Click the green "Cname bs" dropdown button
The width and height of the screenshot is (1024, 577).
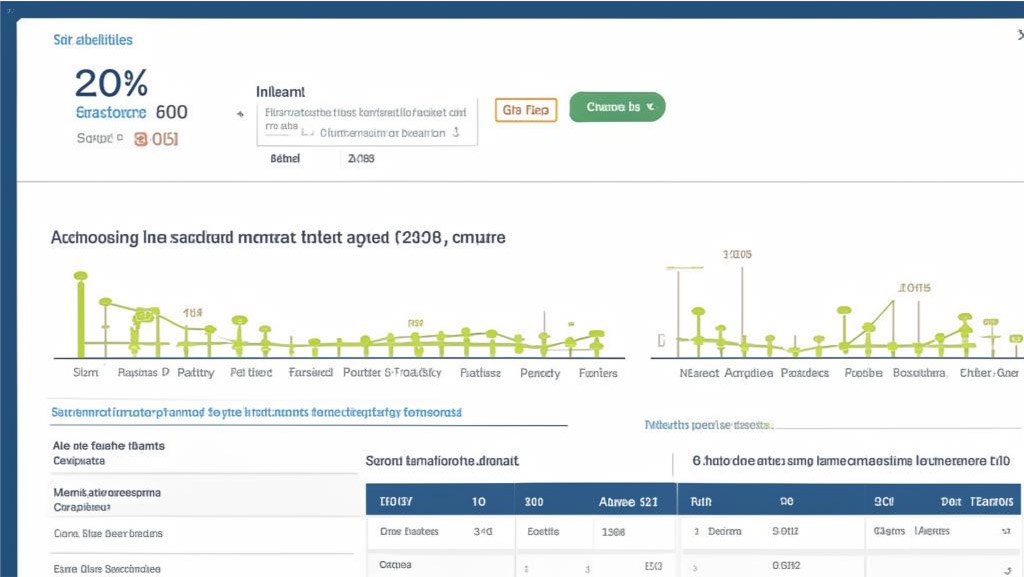coord(617,107)
